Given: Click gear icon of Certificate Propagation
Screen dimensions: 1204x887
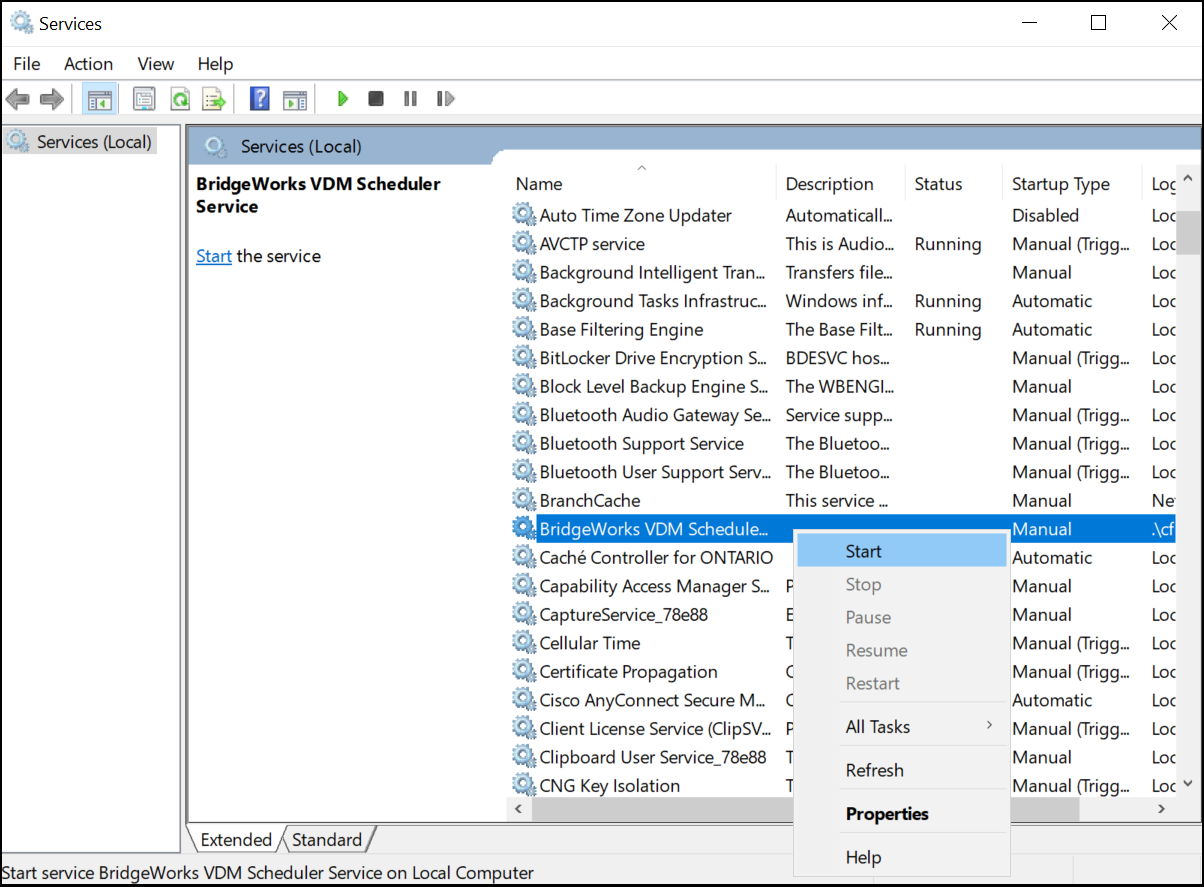Looking at the screenshot, I should pos(524,671).
